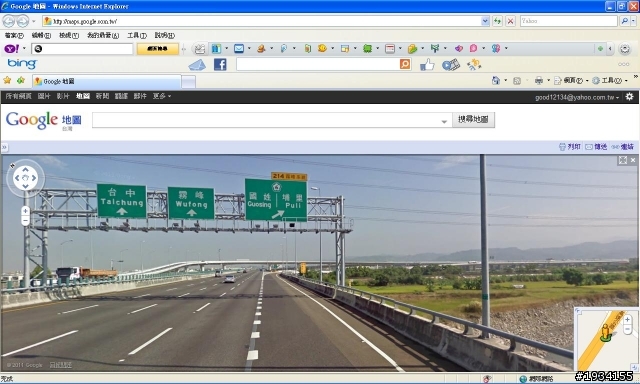Expand the address bar history dropdown
Screen dimensions: 640x384
pyautogui.click(x=485, y=21)
